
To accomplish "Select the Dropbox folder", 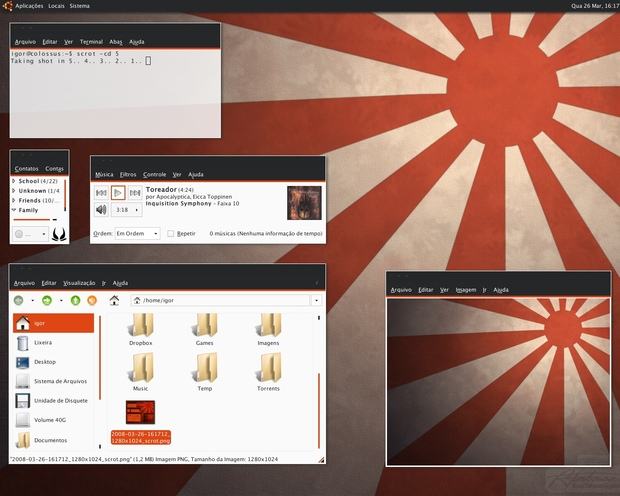I will pos(141,329).
